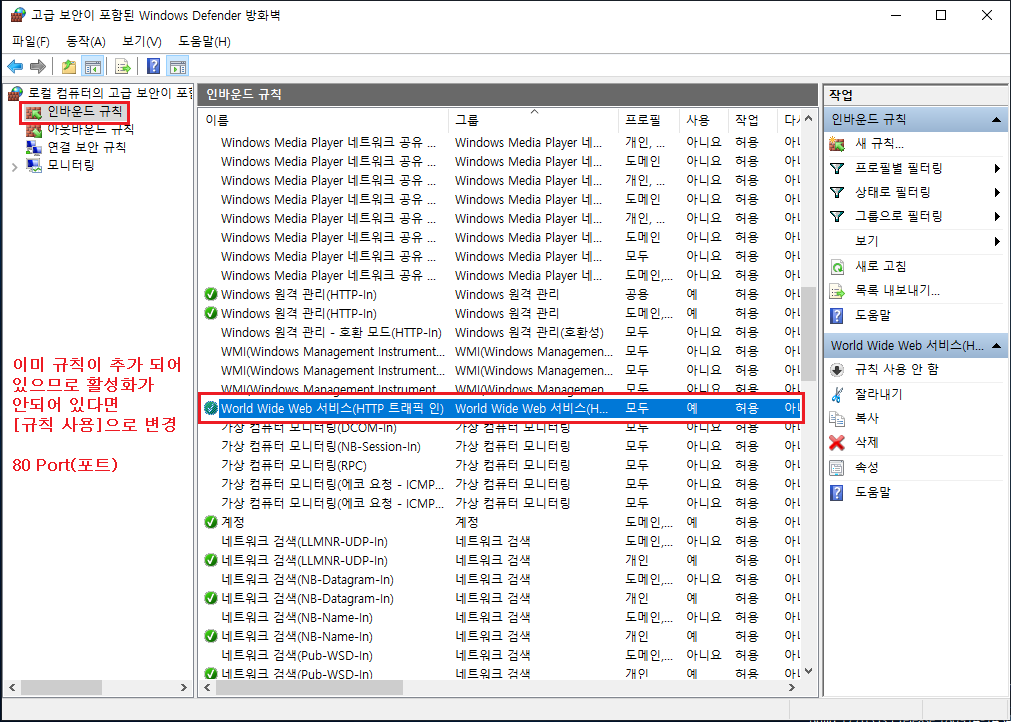Sort by the 작업 column header
1011x722 pixels.
(x=753, y=121)
